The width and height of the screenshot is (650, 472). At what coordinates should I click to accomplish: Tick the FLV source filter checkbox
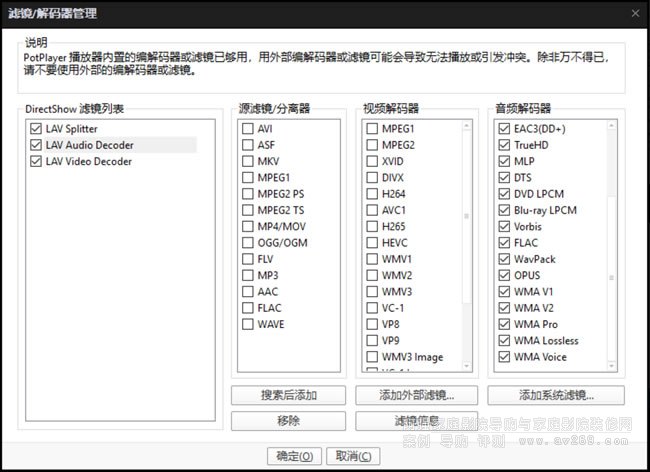coord(247,259)
